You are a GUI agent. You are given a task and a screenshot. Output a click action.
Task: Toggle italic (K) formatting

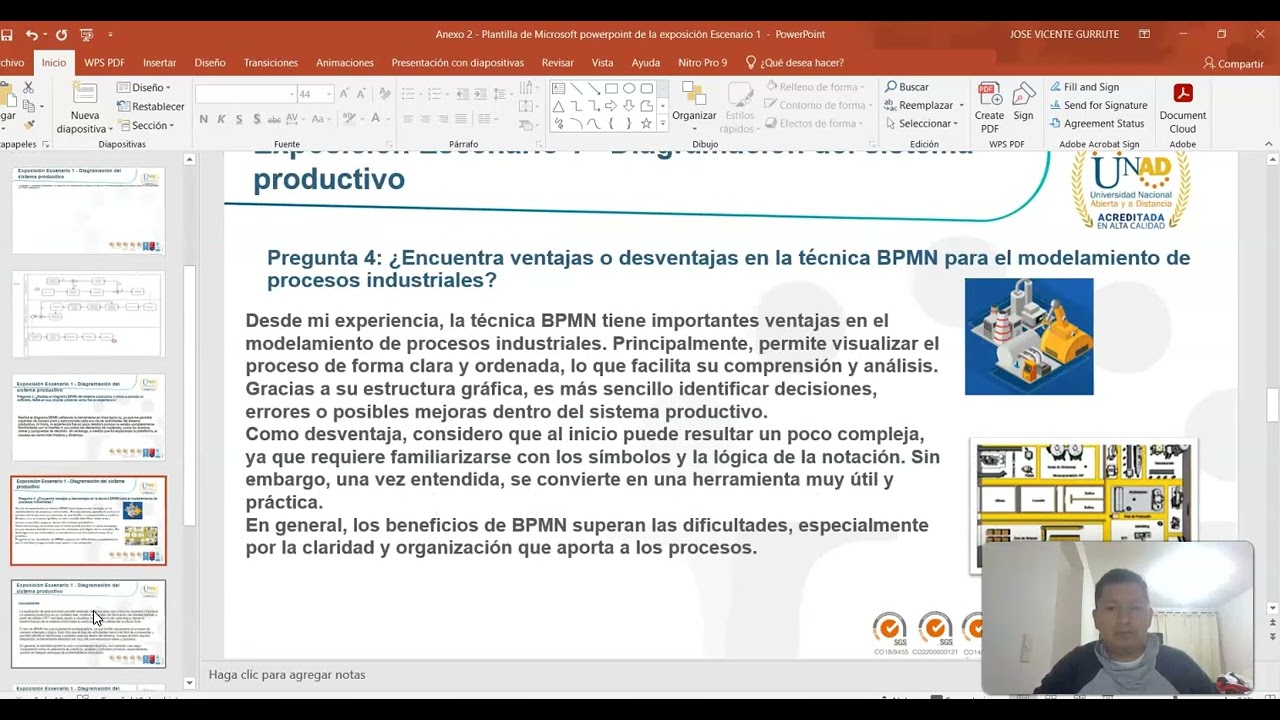point(222,119)
